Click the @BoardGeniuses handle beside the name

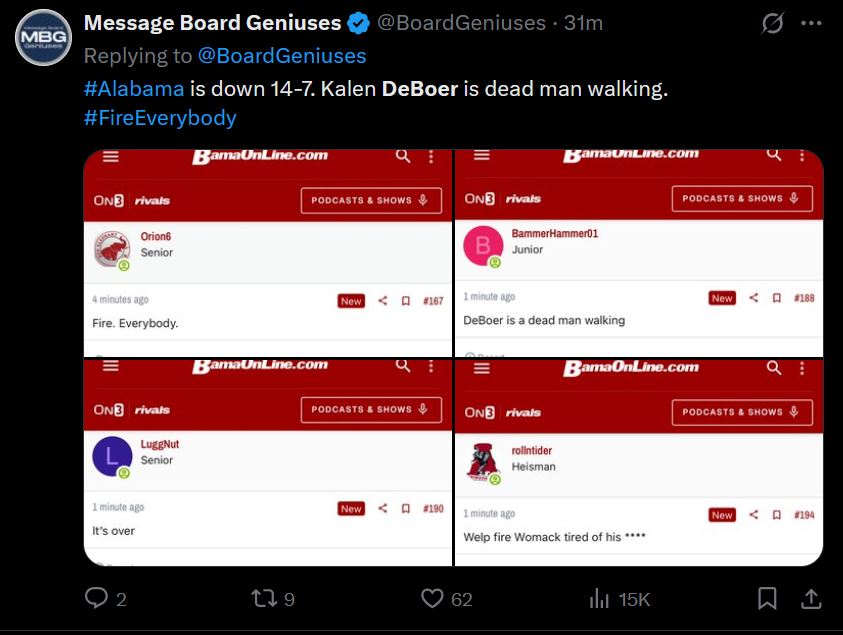pos(461,23)
